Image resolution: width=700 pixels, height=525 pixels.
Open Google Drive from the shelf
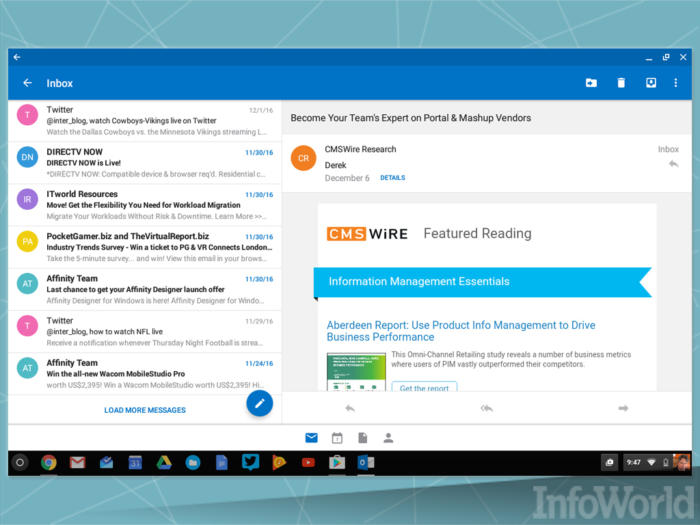coord(164,462)
